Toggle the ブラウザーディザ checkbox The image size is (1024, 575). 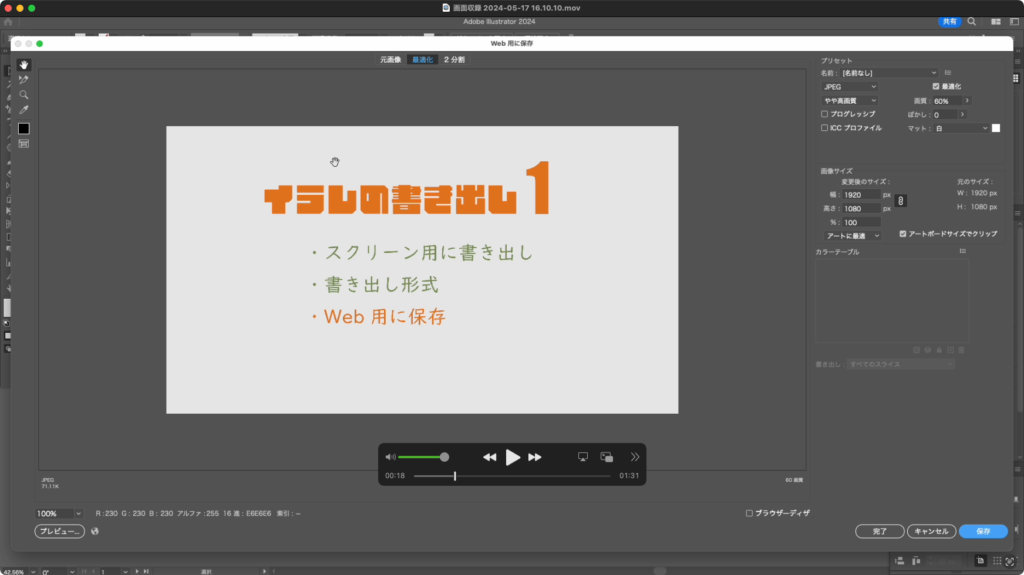[750, 513]
